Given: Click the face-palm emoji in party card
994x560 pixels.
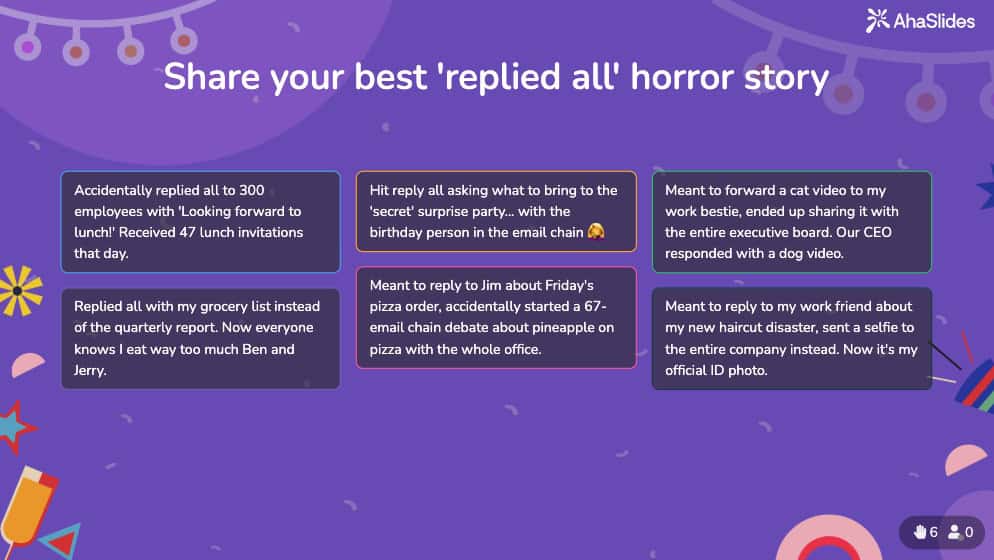Looking at the screenshot, I should click(x=596, y=231).
